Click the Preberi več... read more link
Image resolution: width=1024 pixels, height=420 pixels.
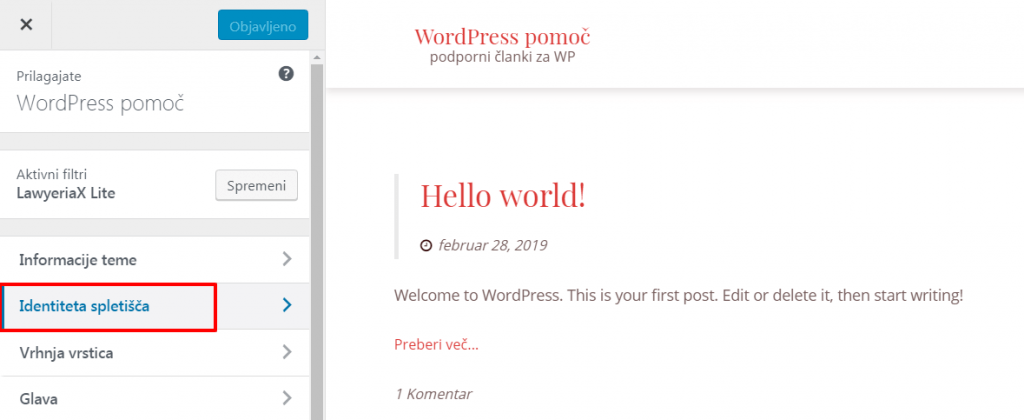click(436, 345)
